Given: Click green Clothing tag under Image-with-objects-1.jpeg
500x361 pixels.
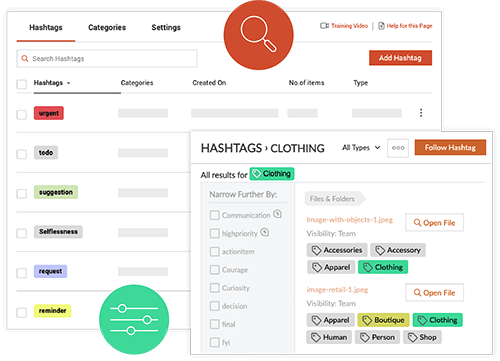Looking at the screenshot, I should pyautogui.click(x=383, y=267).
